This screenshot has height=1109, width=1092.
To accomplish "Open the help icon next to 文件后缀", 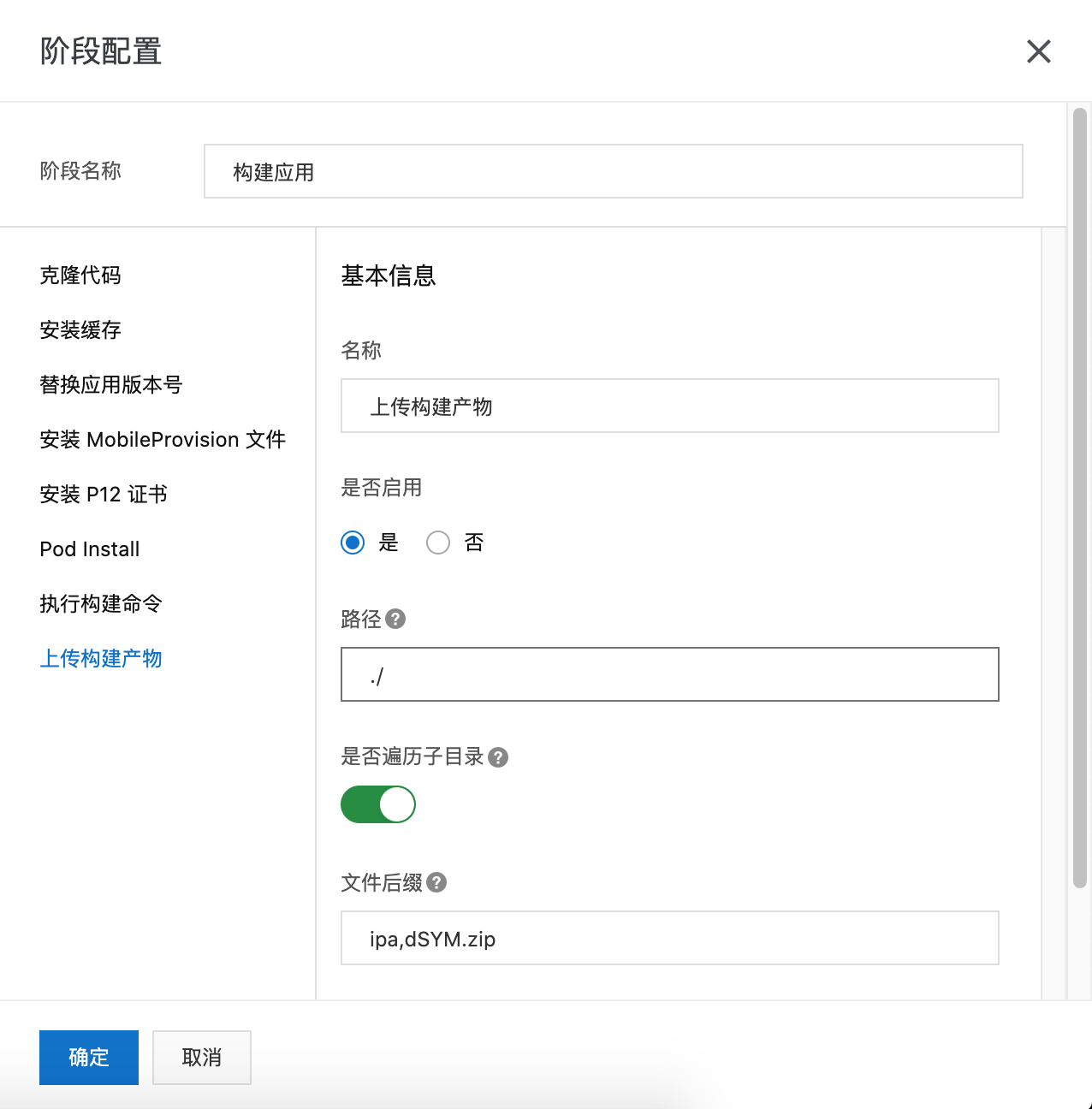I will coord(436,882).
